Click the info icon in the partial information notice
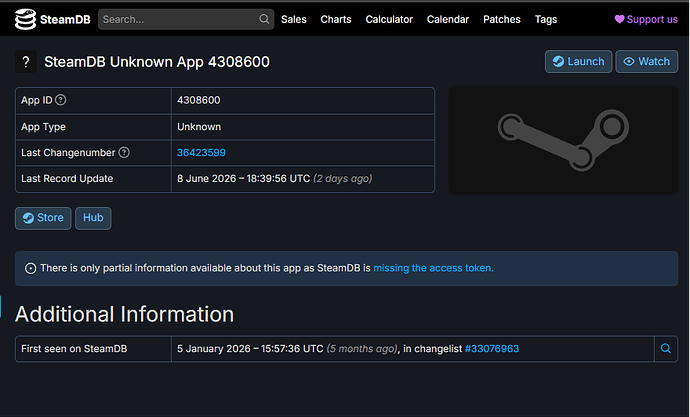This screenshot has width=690, height=417. 30,268
